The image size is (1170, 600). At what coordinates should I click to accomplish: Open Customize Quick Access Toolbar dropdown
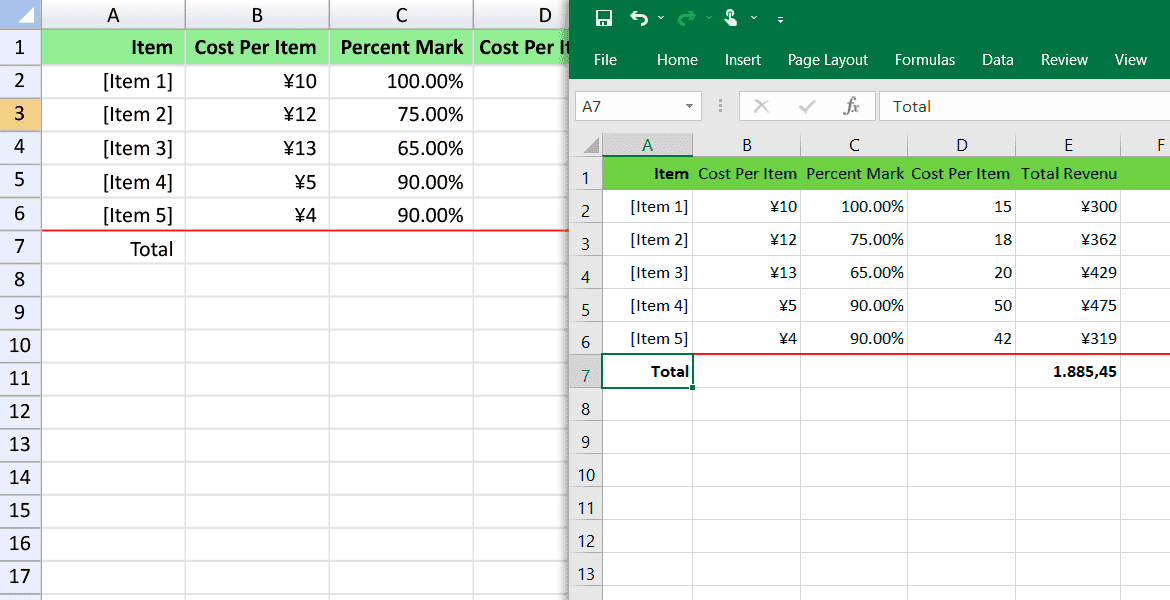coord(780,19)
